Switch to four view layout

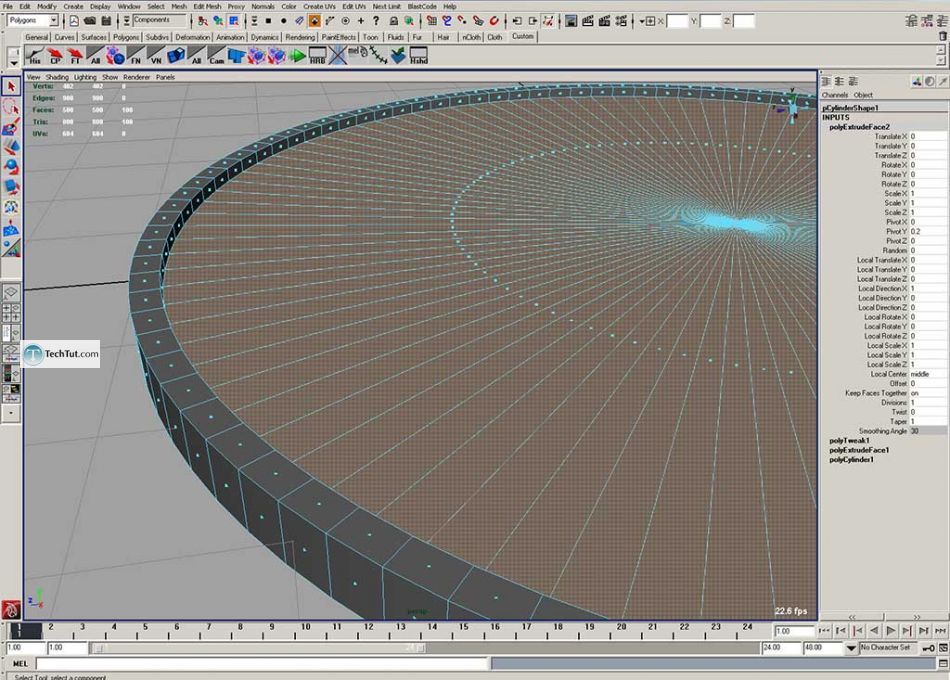[11, 313]
